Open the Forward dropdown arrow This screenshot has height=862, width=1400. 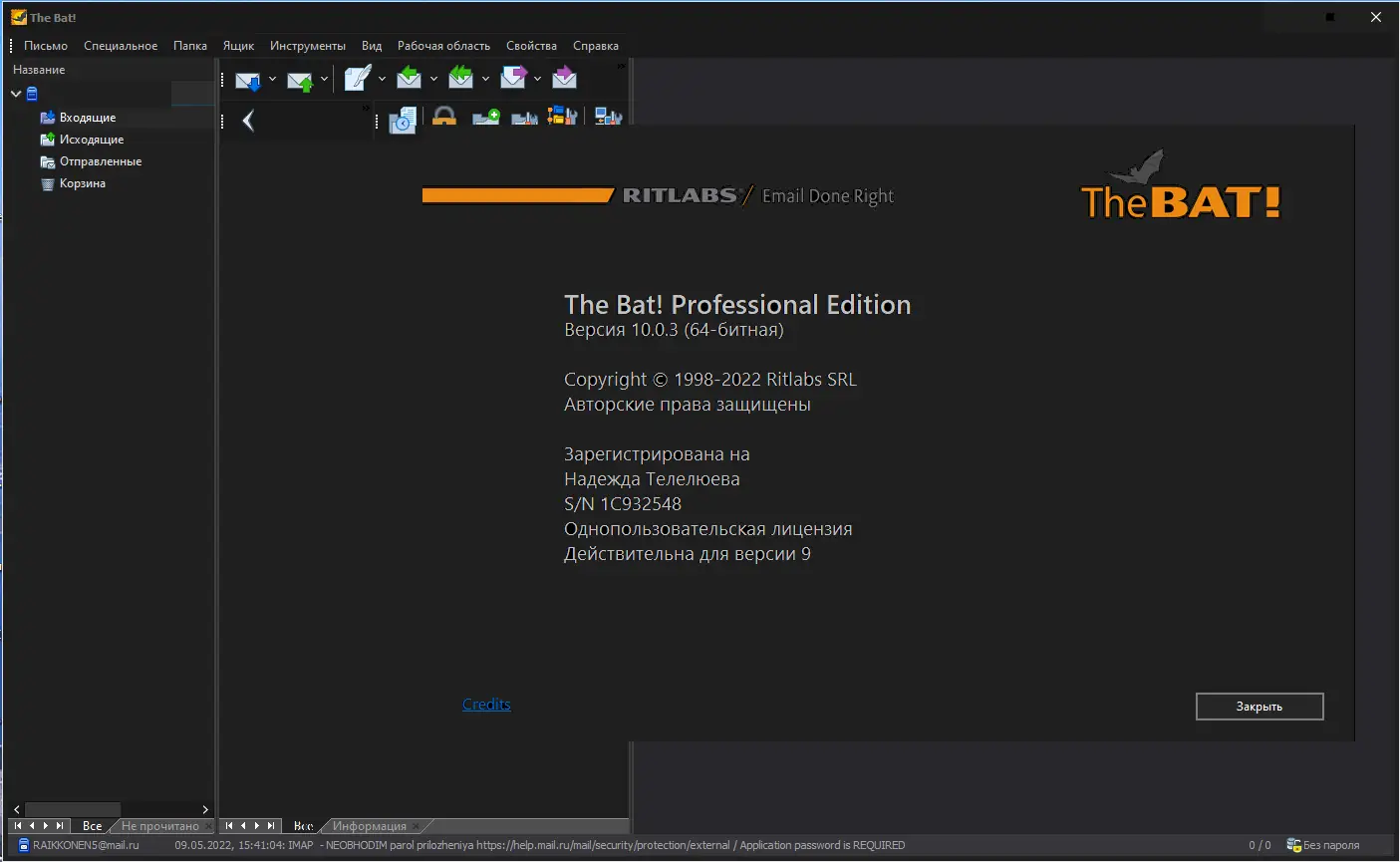537,79
